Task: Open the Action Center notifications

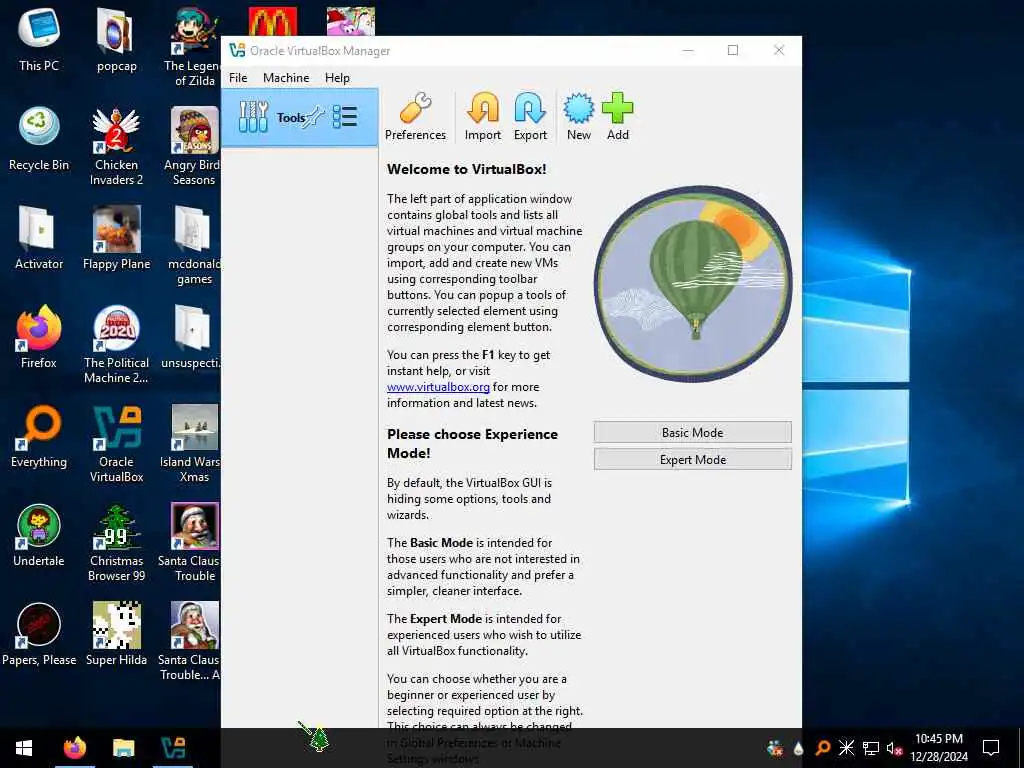Action: [x=991, y=748]
